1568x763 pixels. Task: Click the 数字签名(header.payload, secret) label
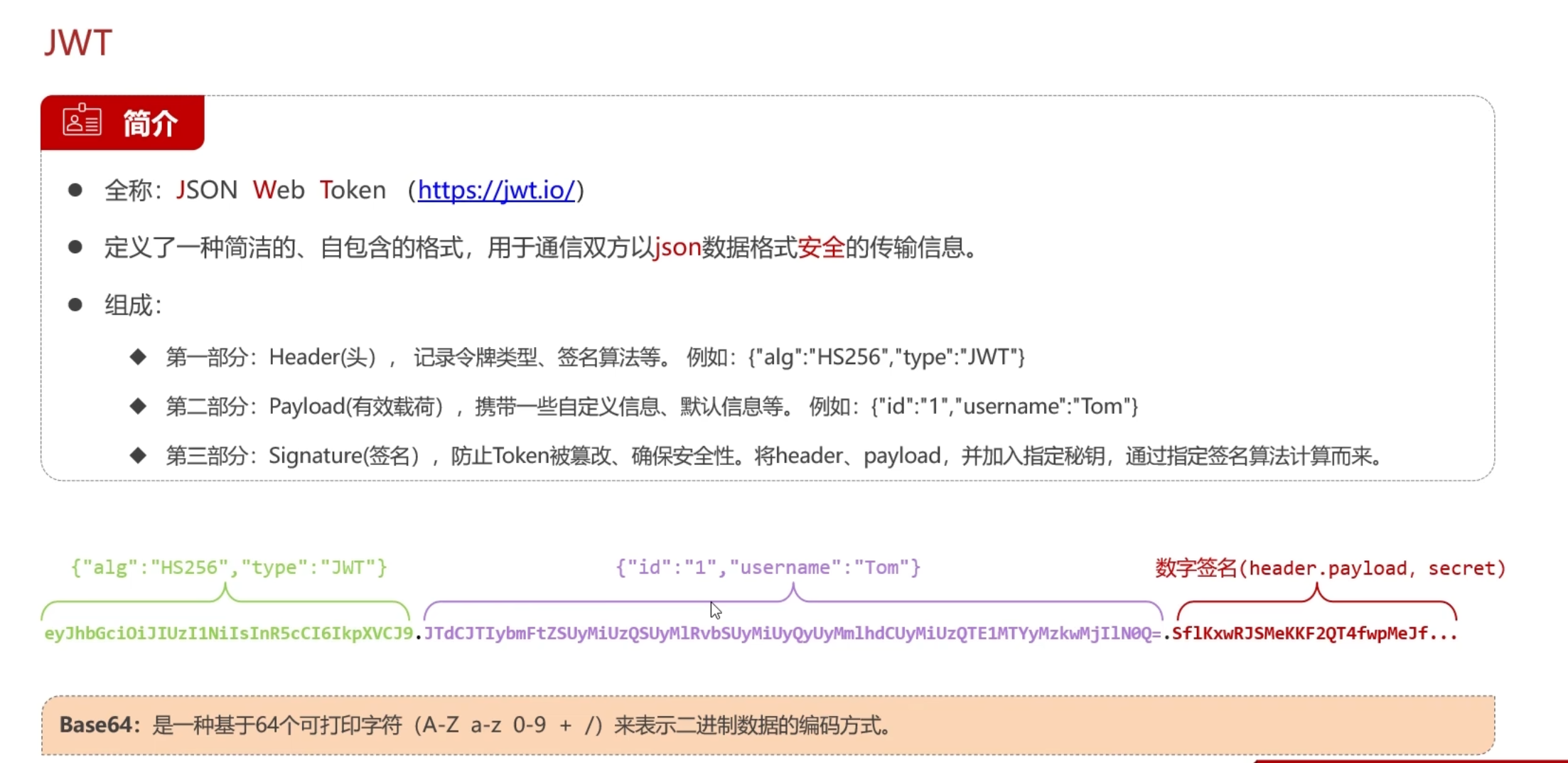[1329, 567]
